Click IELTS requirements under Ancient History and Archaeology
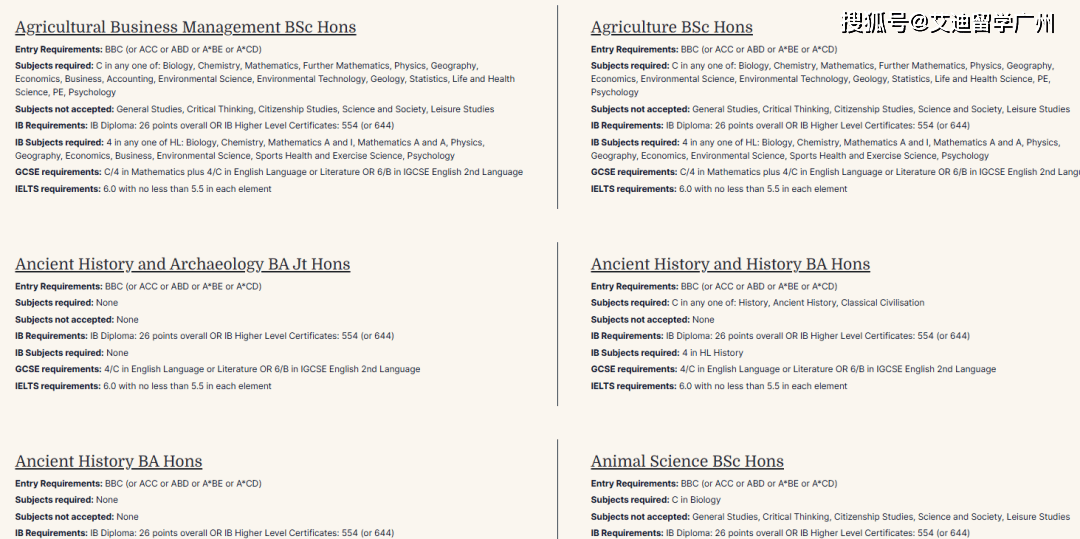 tap(143, 386)
